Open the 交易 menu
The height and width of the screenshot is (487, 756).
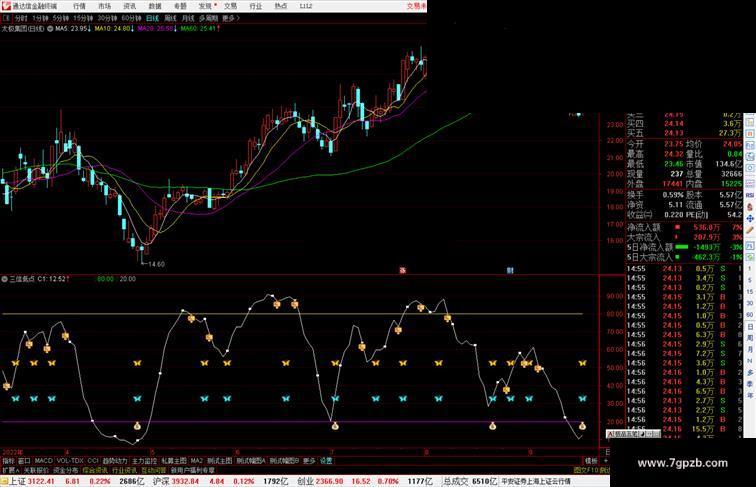230,6
